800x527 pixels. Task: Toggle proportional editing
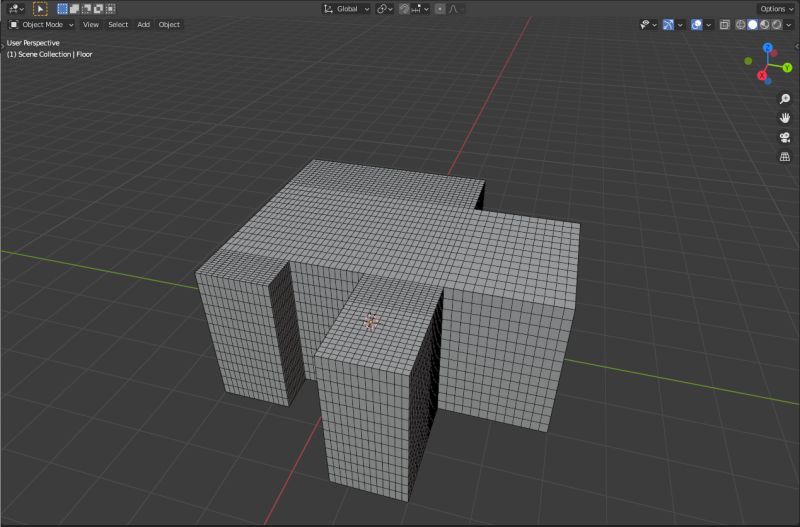440,9
